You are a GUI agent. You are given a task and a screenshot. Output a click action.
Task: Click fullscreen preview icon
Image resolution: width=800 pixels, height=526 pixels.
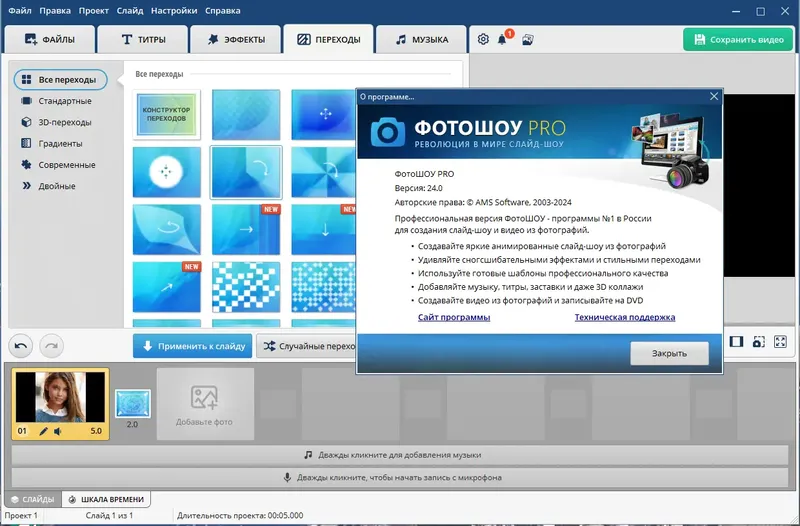tap(780, 342)
